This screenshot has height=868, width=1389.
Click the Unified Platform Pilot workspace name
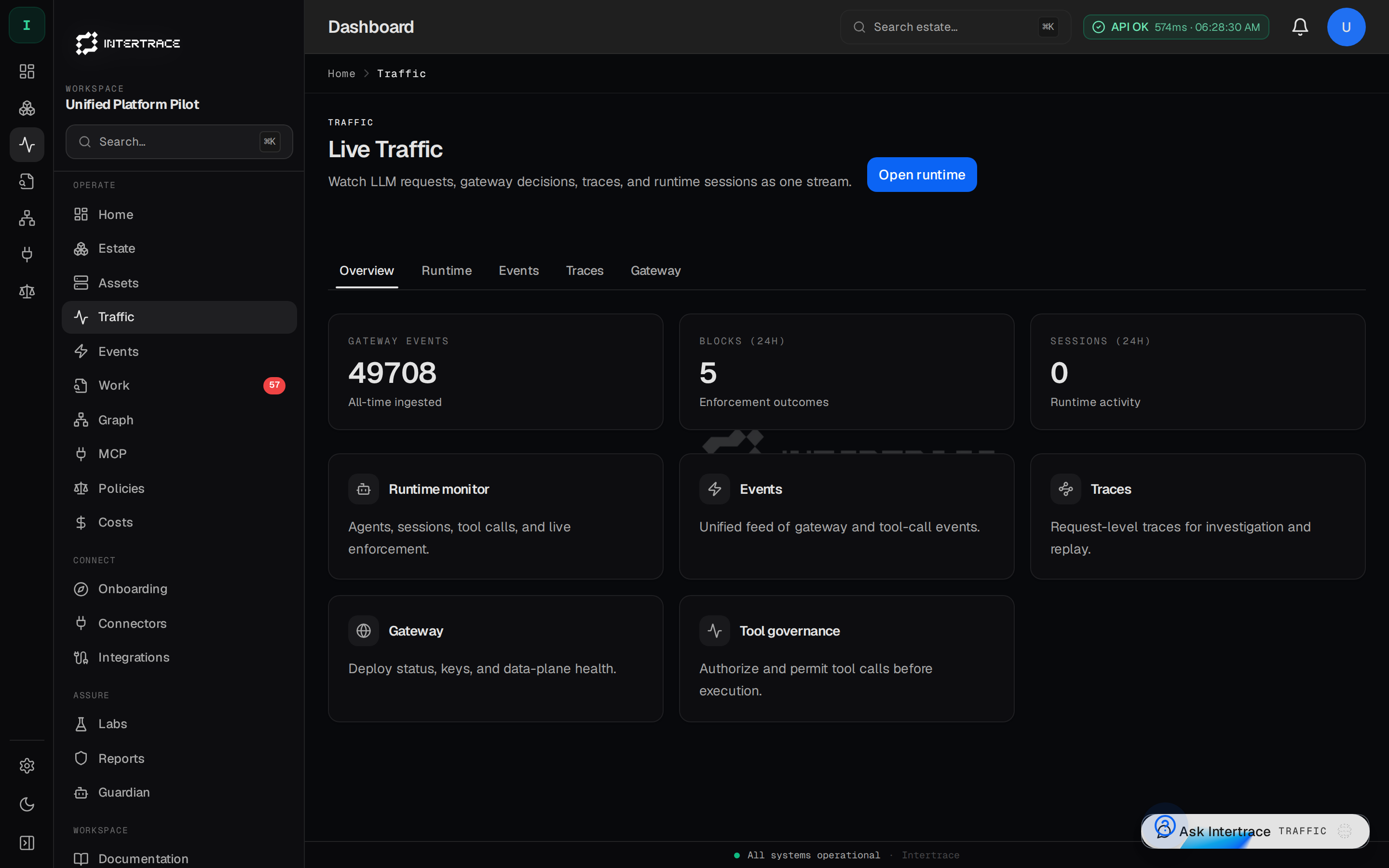[132, 105]
